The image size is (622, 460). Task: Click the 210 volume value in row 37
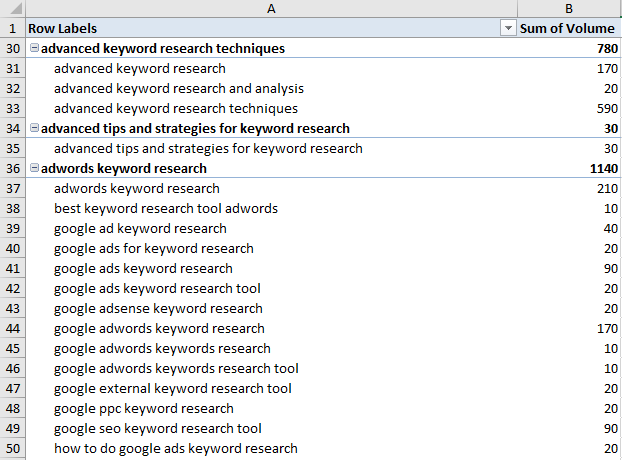(569, 188)
